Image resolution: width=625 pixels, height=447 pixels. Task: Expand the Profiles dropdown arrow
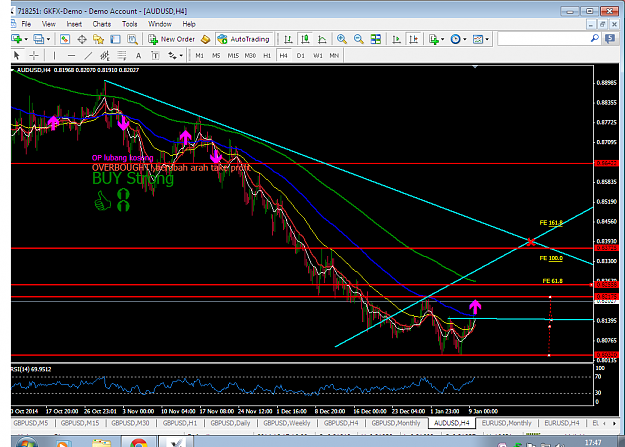coord(49,39)
